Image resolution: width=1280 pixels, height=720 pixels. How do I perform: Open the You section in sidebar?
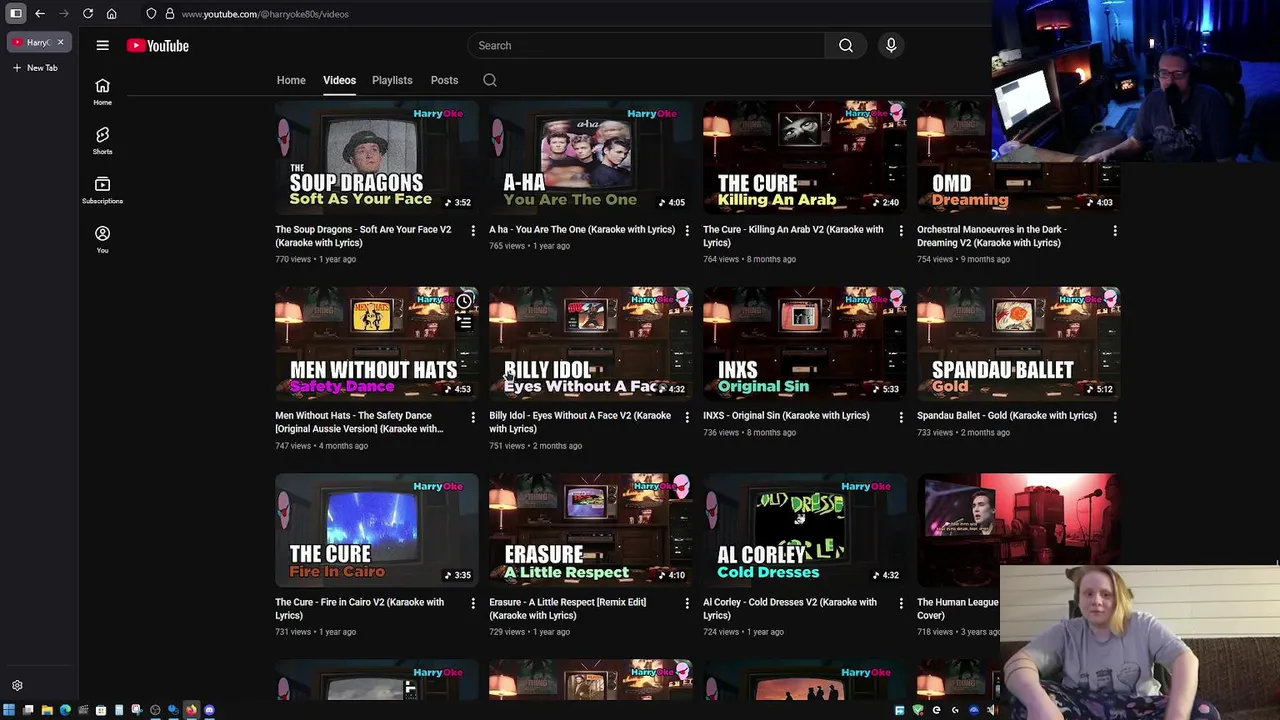tap(102, 239)
